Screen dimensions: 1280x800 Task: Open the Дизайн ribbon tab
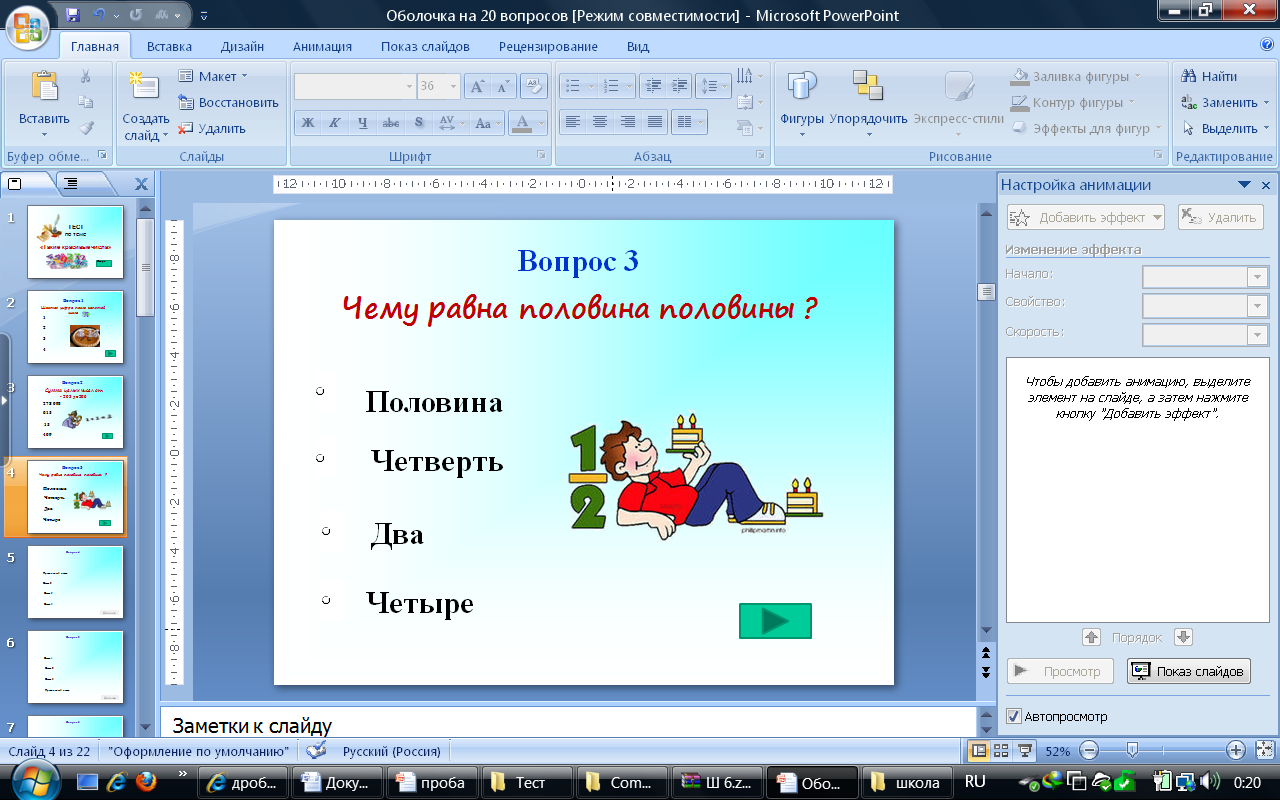pos(242,46)
